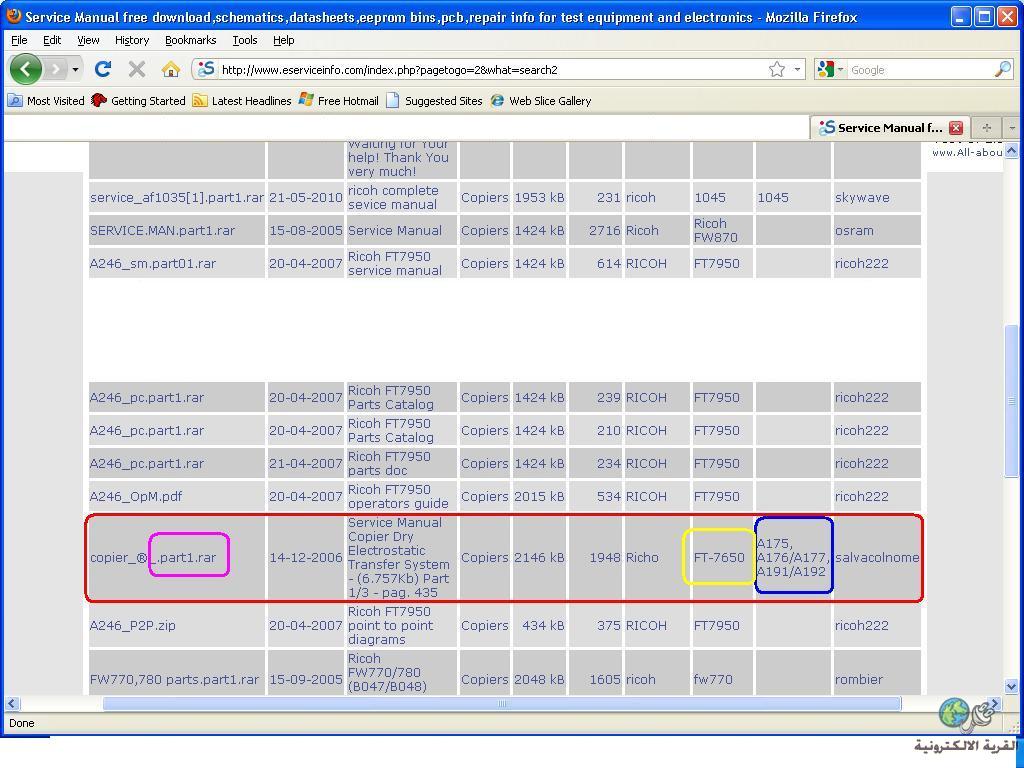Click the vertical scrollbar up arrow
This screenshot has height=768, width=1024.
pyautogui.click(x=1012, y=150)
